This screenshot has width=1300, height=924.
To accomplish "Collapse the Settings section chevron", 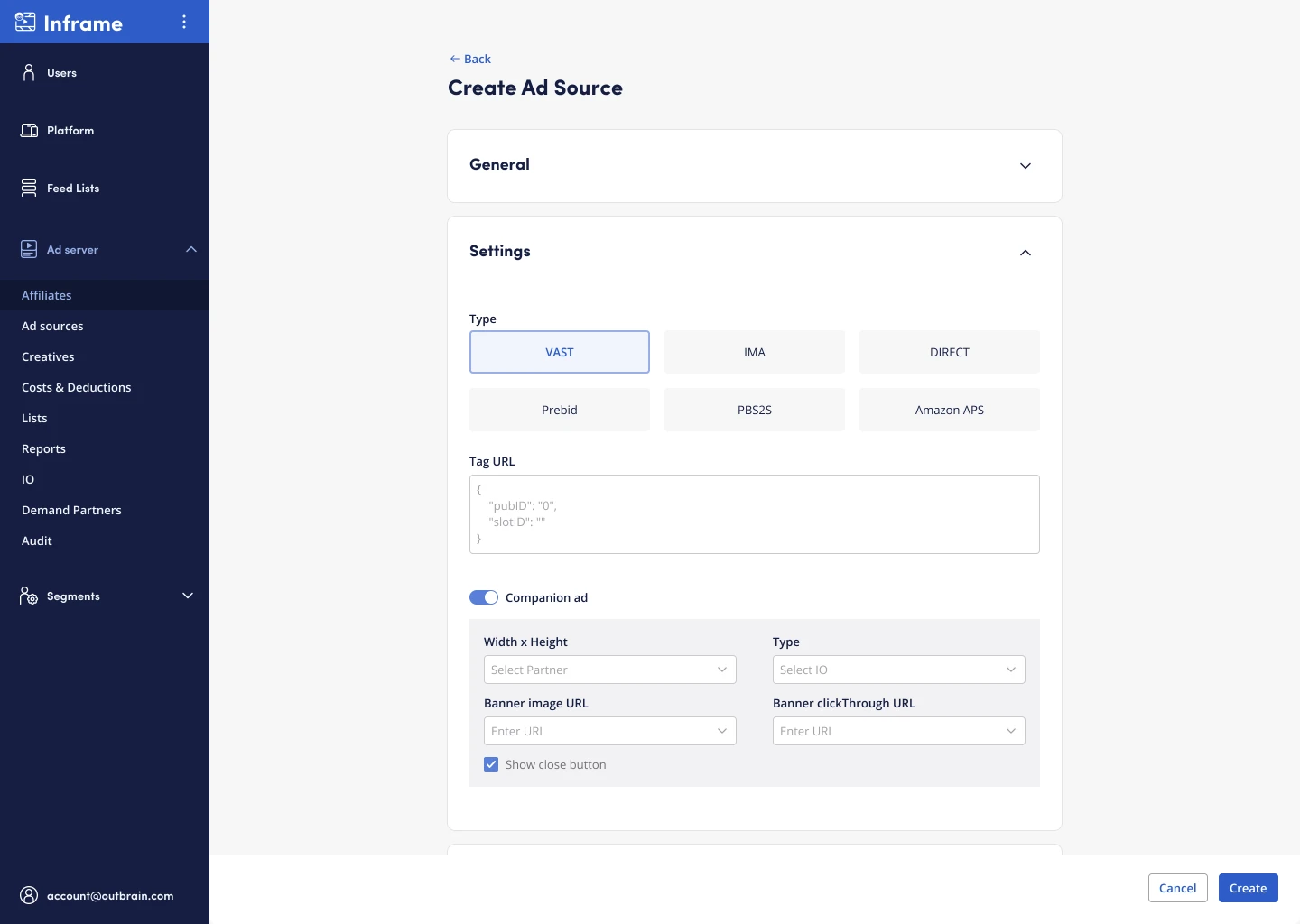I will [x=1026, y=253].
